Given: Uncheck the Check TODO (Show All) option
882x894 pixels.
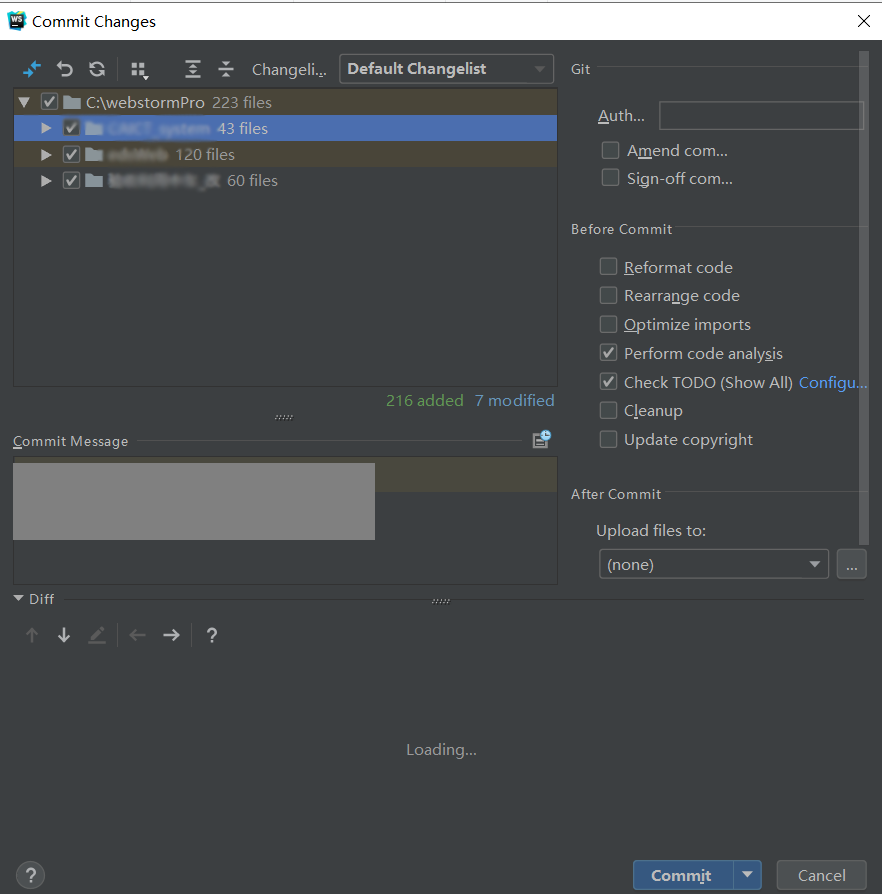Looking at the screenshot, I should pyautogui.click(x=608, y=381).
